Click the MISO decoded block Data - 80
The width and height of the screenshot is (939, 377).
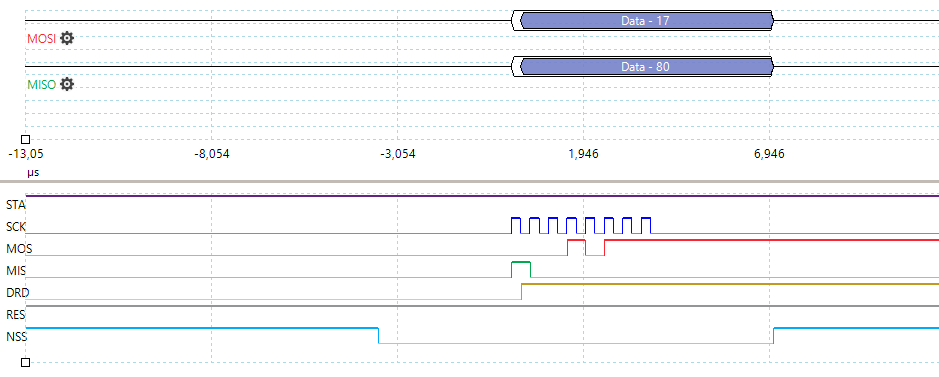644,67
